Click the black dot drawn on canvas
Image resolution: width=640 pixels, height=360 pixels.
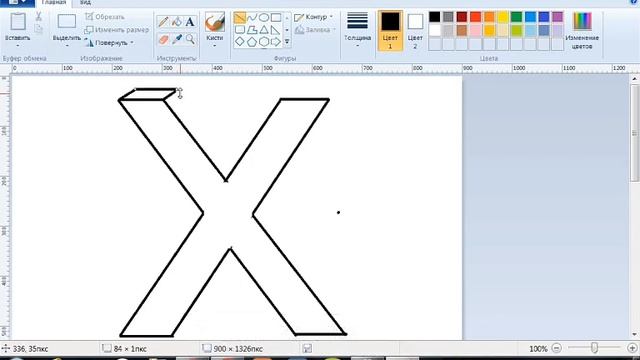click(338, 212)
